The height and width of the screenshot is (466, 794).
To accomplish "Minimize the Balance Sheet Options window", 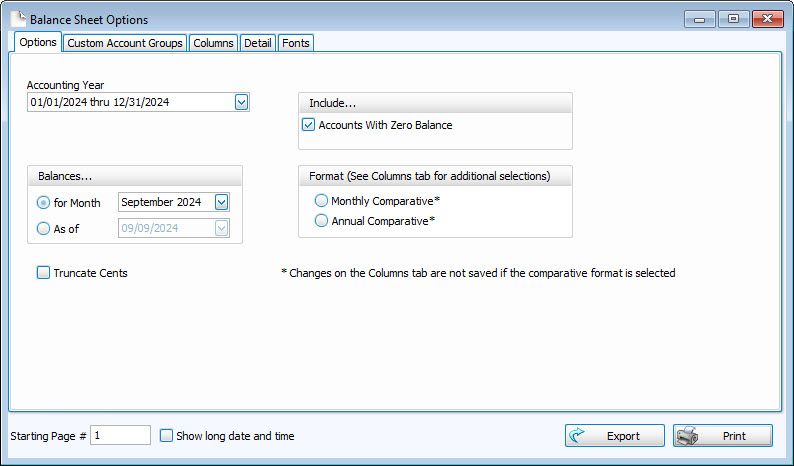I will 700,19.
